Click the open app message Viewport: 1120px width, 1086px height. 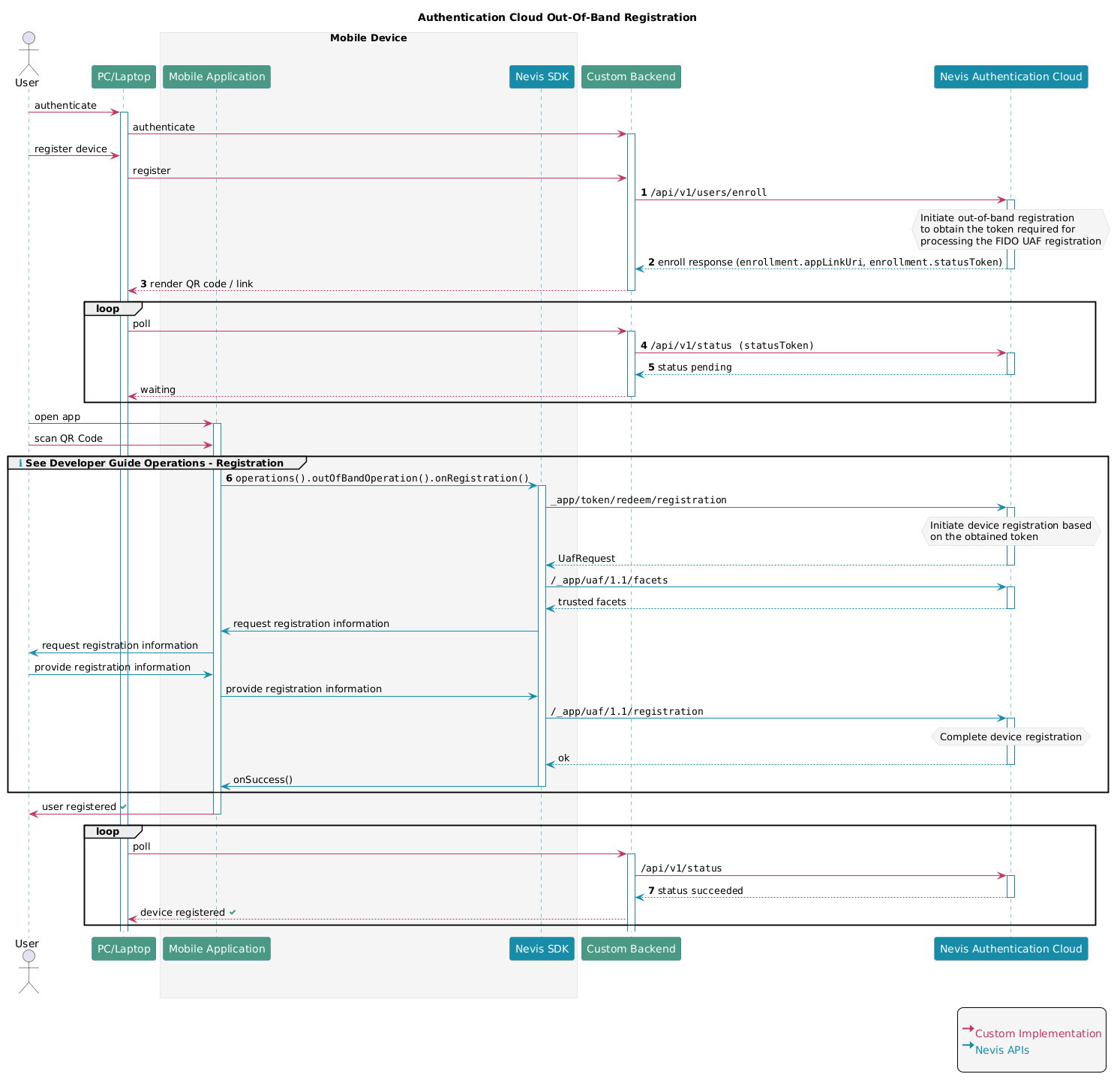coord(57,417)
